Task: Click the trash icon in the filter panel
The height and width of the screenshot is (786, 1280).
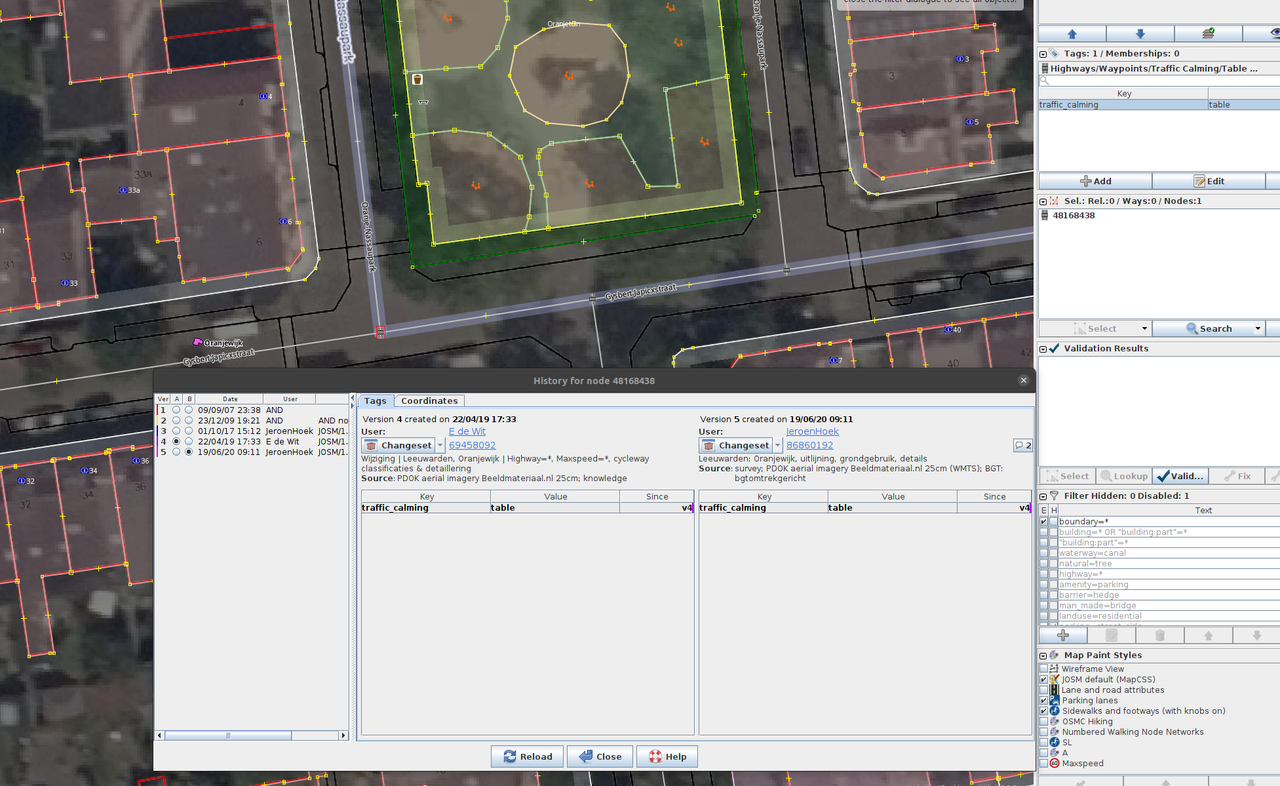Action: pyautogui.click(x=1159, y=636)
